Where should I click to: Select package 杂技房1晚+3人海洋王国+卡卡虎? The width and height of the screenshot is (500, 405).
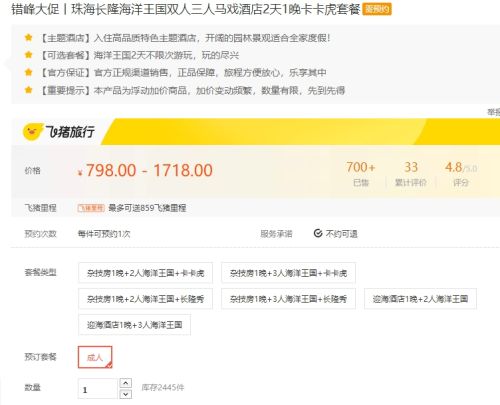288,273
